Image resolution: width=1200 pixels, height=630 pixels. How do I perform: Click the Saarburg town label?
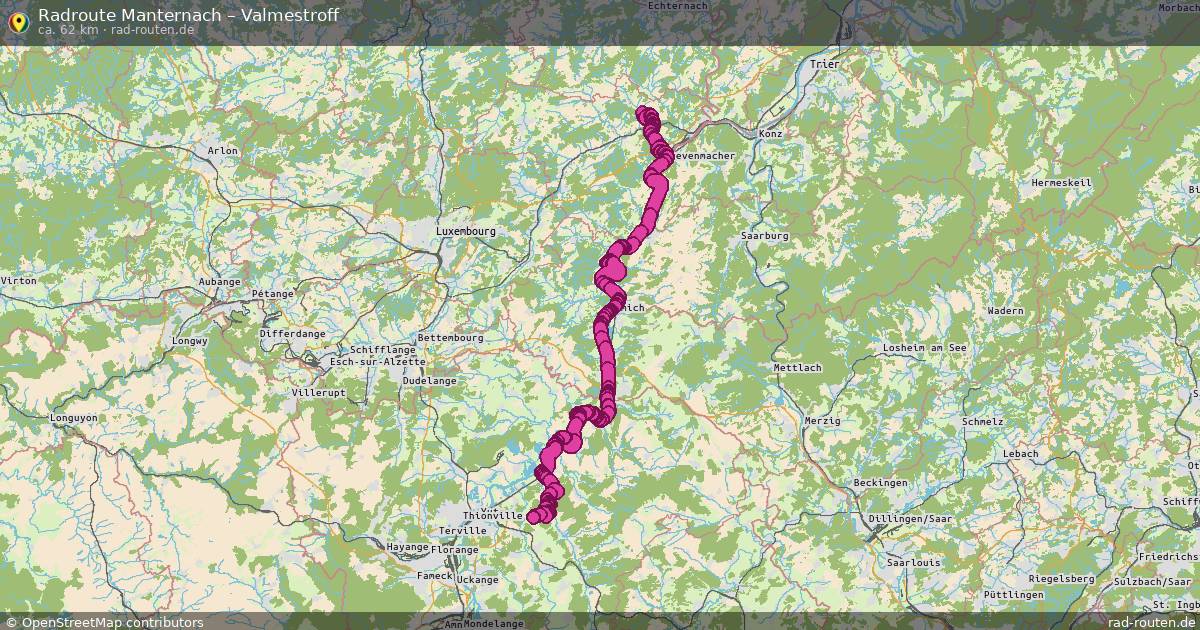(x=765, y=235)
